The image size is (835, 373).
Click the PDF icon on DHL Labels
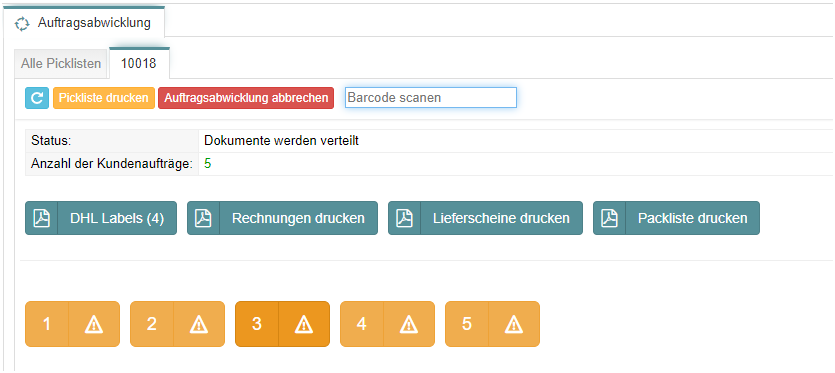coord(42,218)
